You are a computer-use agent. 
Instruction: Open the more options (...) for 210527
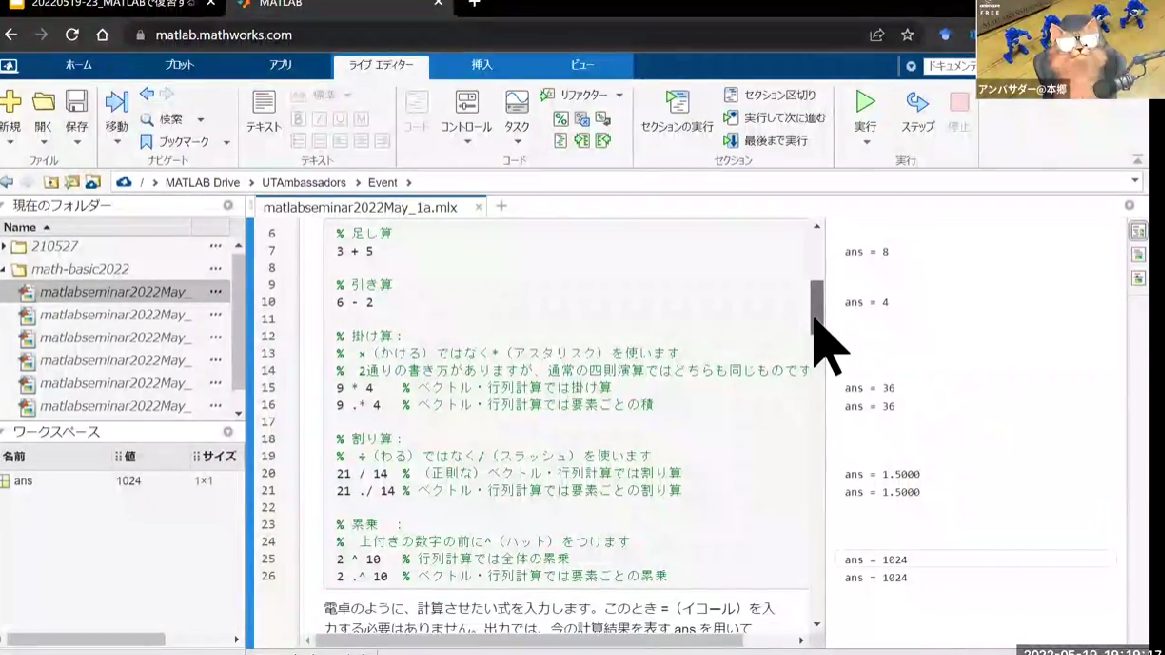coord(215,247)
